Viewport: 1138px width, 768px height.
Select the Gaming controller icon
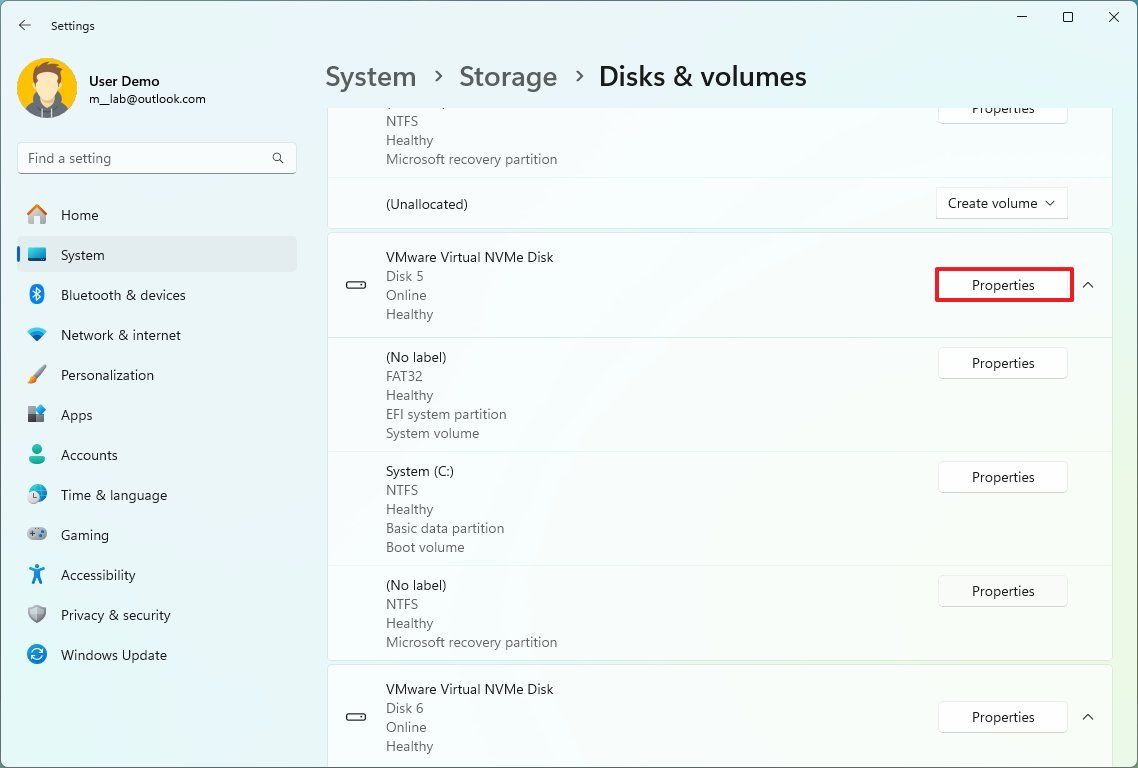point(37,535)
